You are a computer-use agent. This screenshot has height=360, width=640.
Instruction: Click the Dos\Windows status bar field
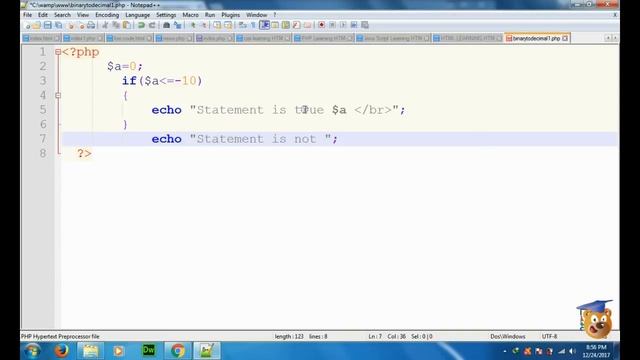[508, 336]
